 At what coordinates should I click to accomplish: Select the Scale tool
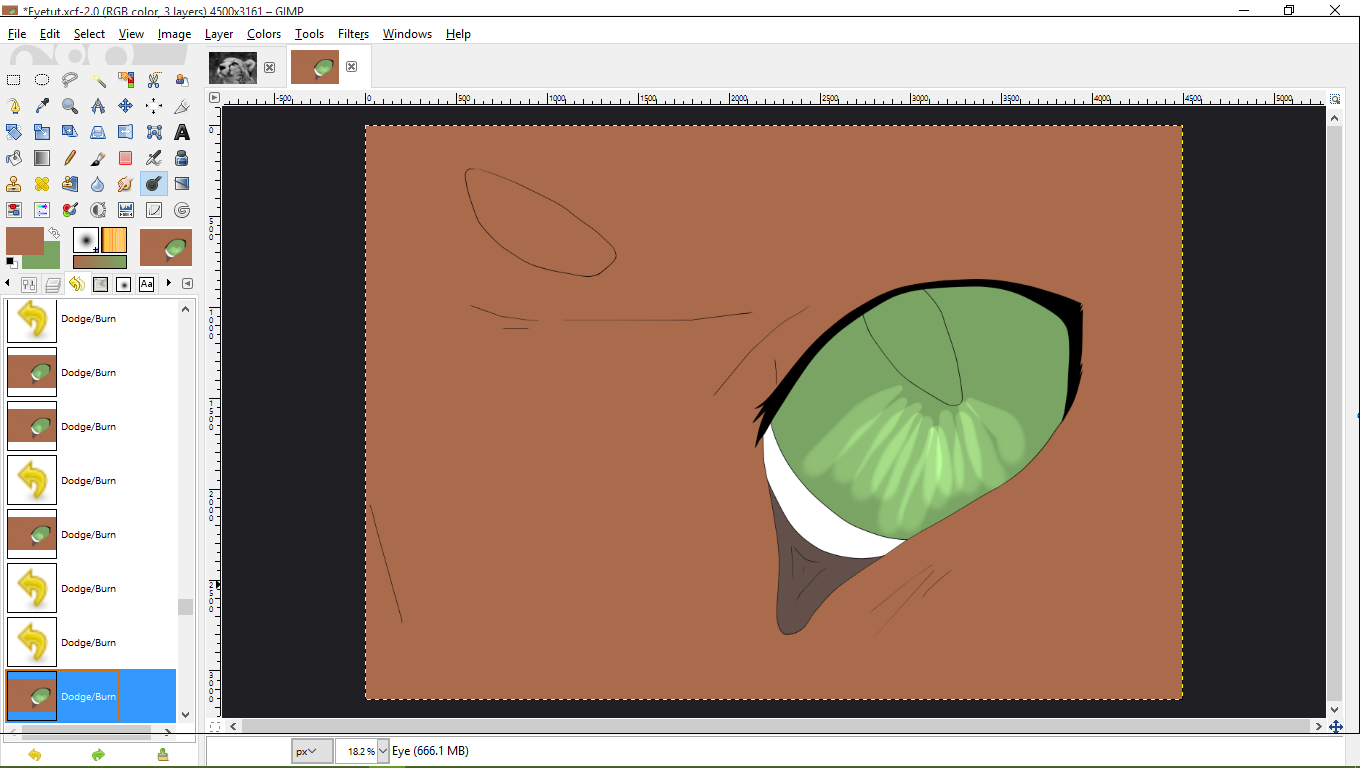(42, 132)
